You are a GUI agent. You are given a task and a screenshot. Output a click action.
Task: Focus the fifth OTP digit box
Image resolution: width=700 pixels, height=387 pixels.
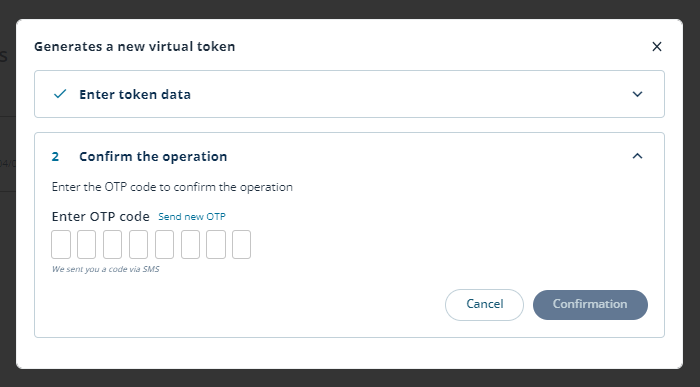coord(164,245)
